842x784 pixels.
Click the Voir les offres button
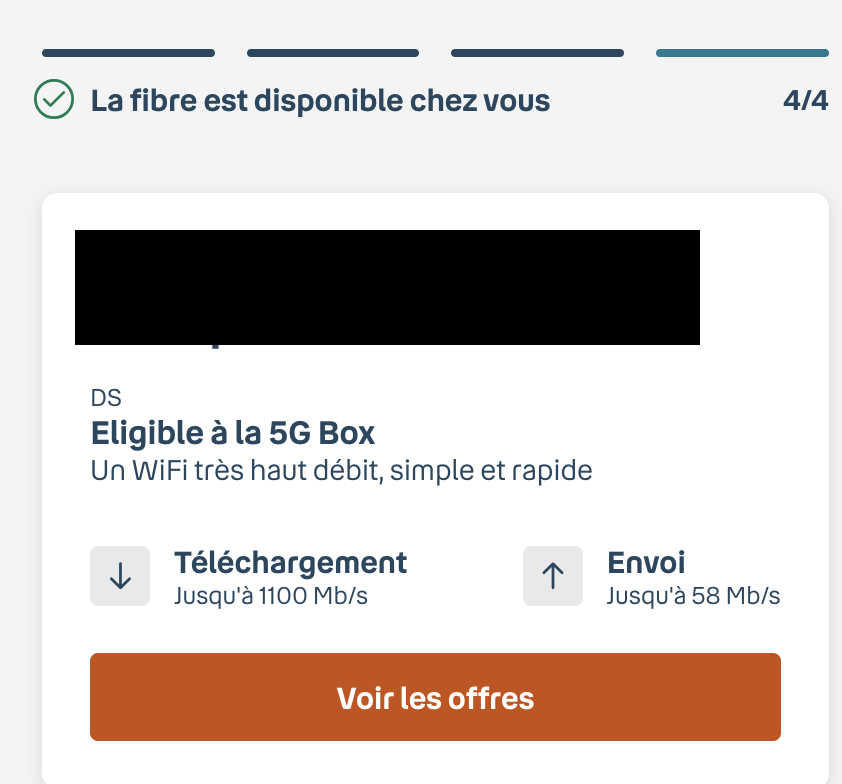click(435, 697)
